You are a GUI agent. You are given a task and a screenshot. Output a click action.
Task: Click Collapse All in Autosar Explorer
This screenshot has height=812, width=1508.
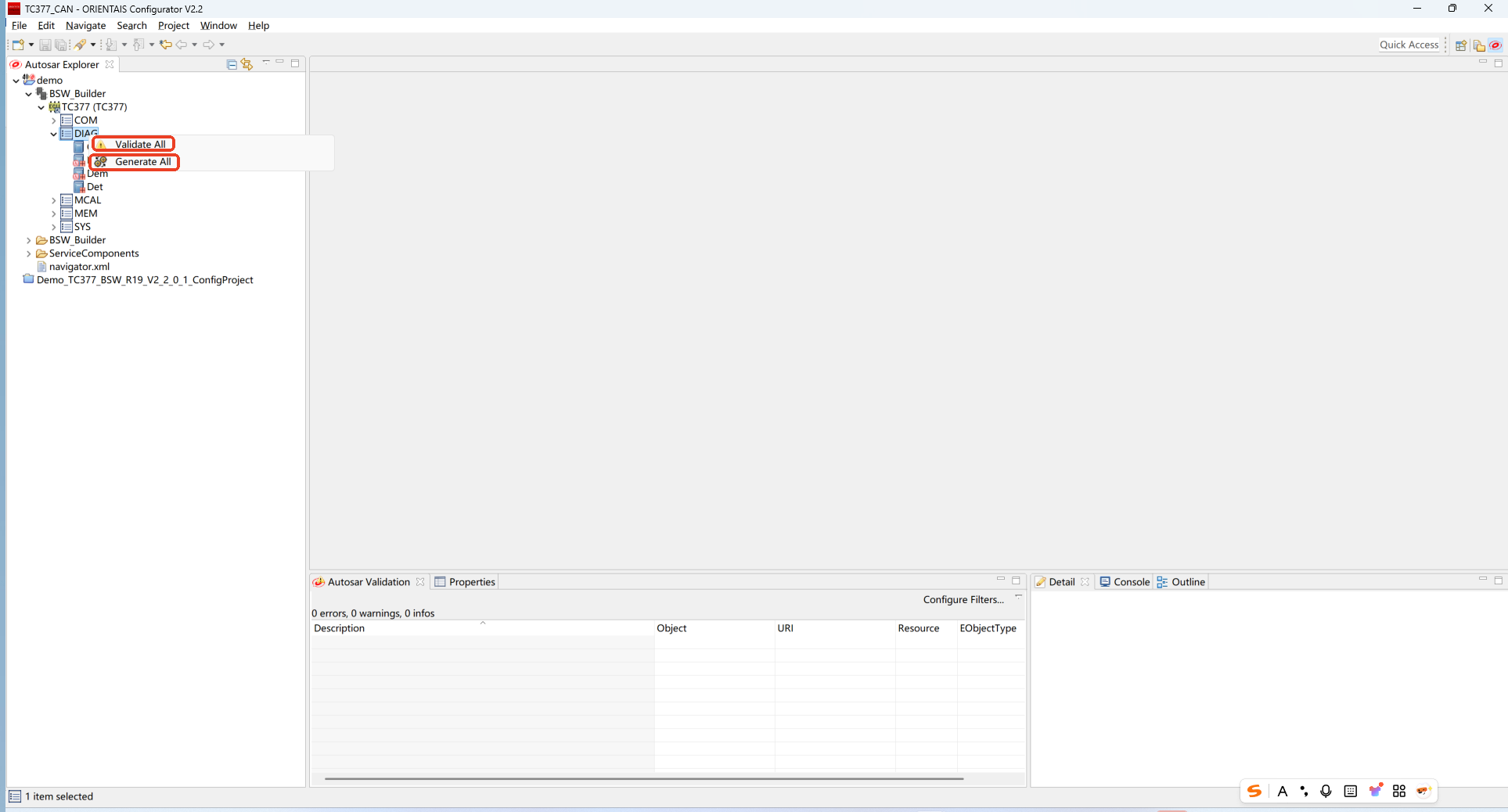tap(232, 64)
